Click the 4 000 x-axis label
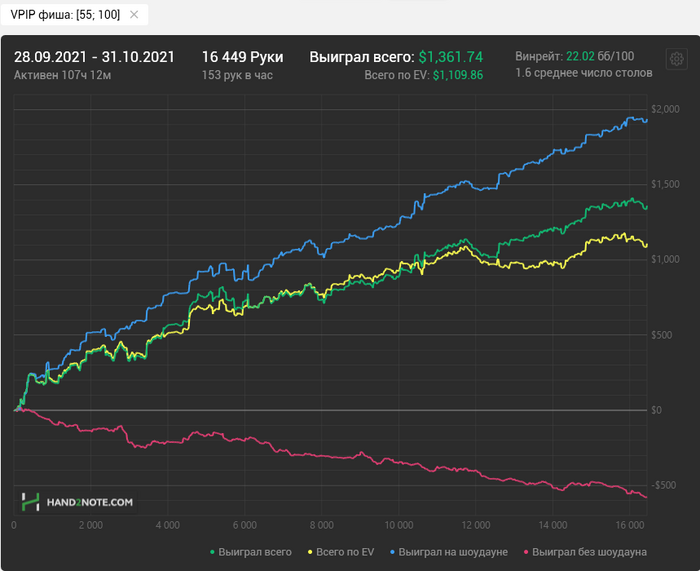The height and width of the screenshot is (571, 700). [x=167, y=525]
